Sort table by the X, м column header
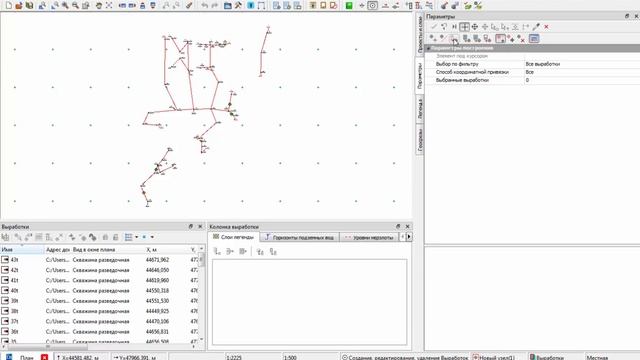Viewport: 640px width, 360px height. [166, 249]
